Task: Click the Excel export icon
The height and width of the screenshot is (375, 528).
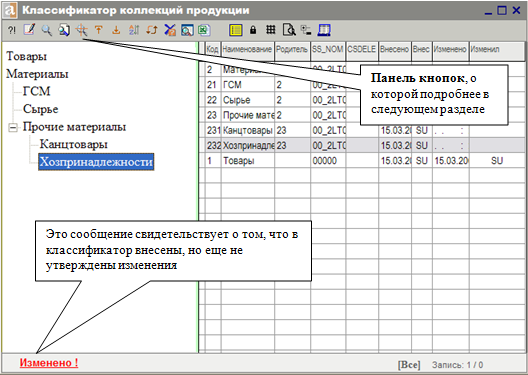Action: [204, 30]
